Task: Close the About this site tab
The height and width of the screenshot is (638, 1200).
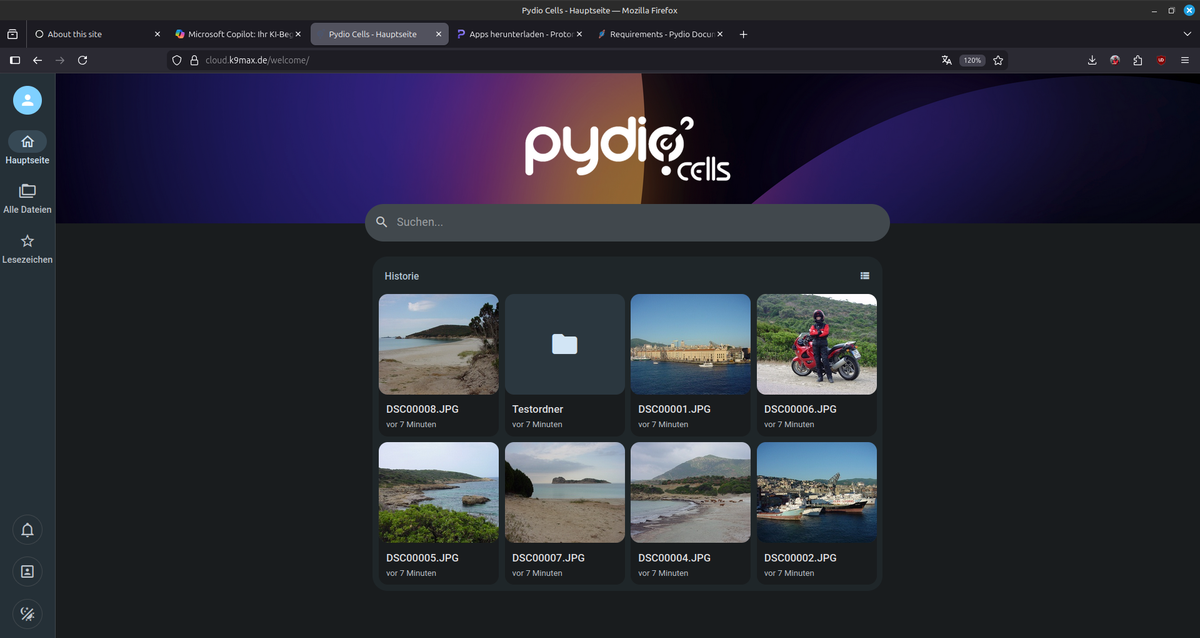Action: click(x=157, y=34)
